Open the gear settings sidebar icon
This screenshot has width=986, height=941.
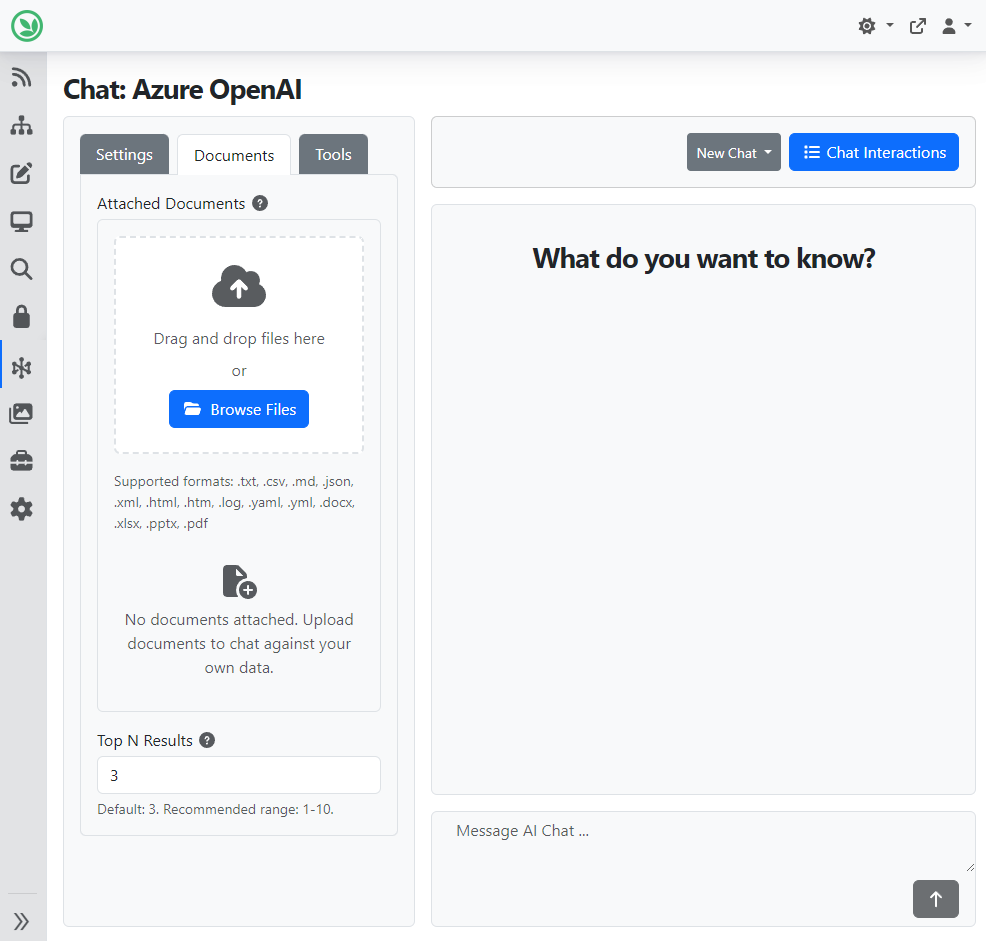[x=21, y=509]
